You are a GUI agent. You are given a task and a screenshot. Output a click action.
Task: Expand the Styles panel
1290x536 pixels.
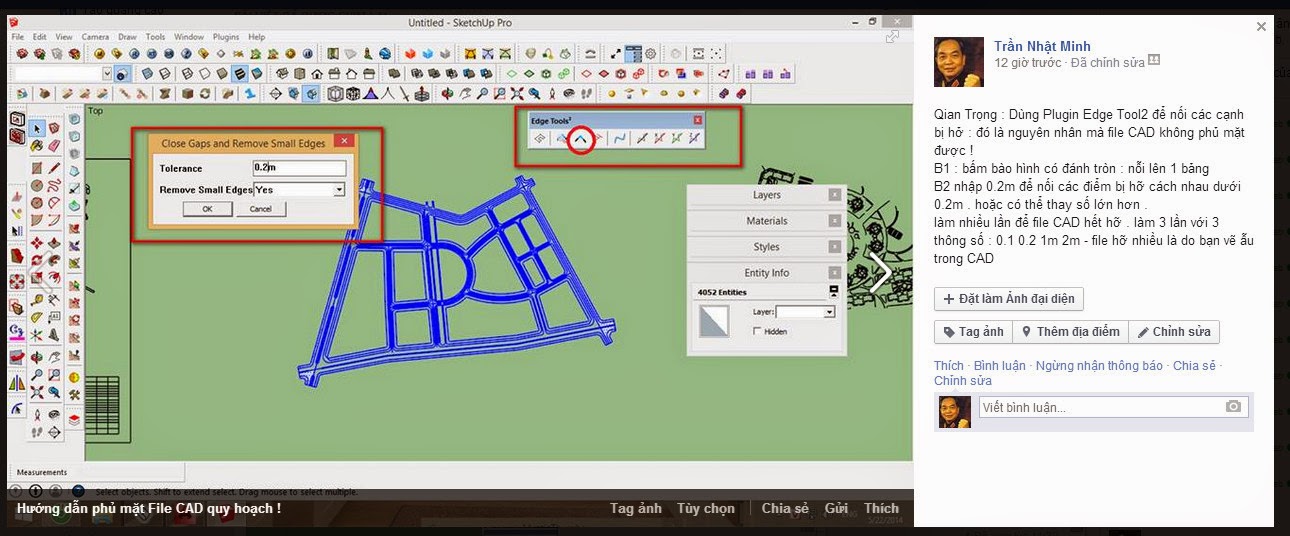tap(767, 247)
